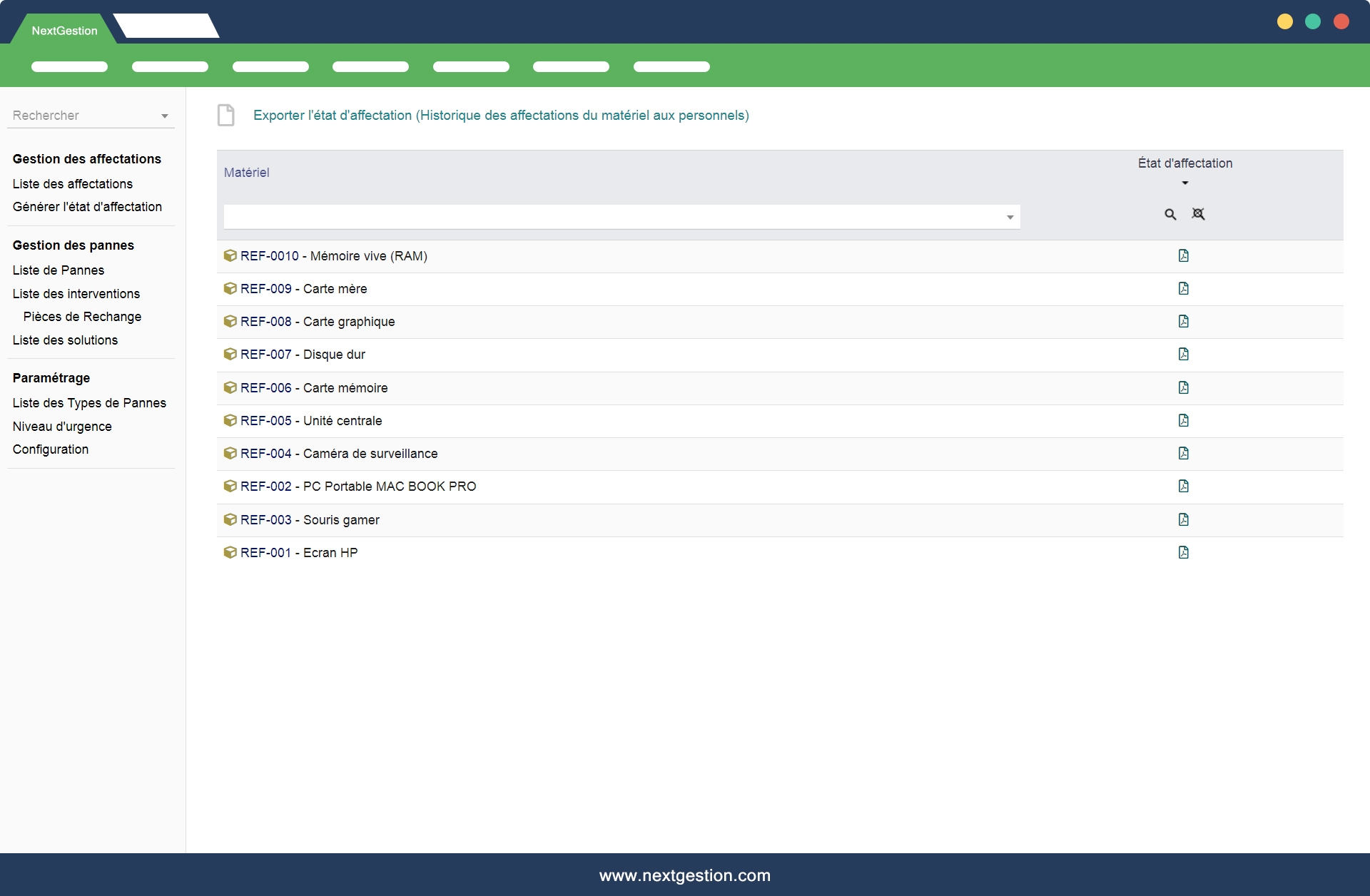Image resolution: width=1370 pixels, height=896 pixels.
Task: Open PDF report for REF-004 Caméra de surveillance
Action: coord(1183,453)
